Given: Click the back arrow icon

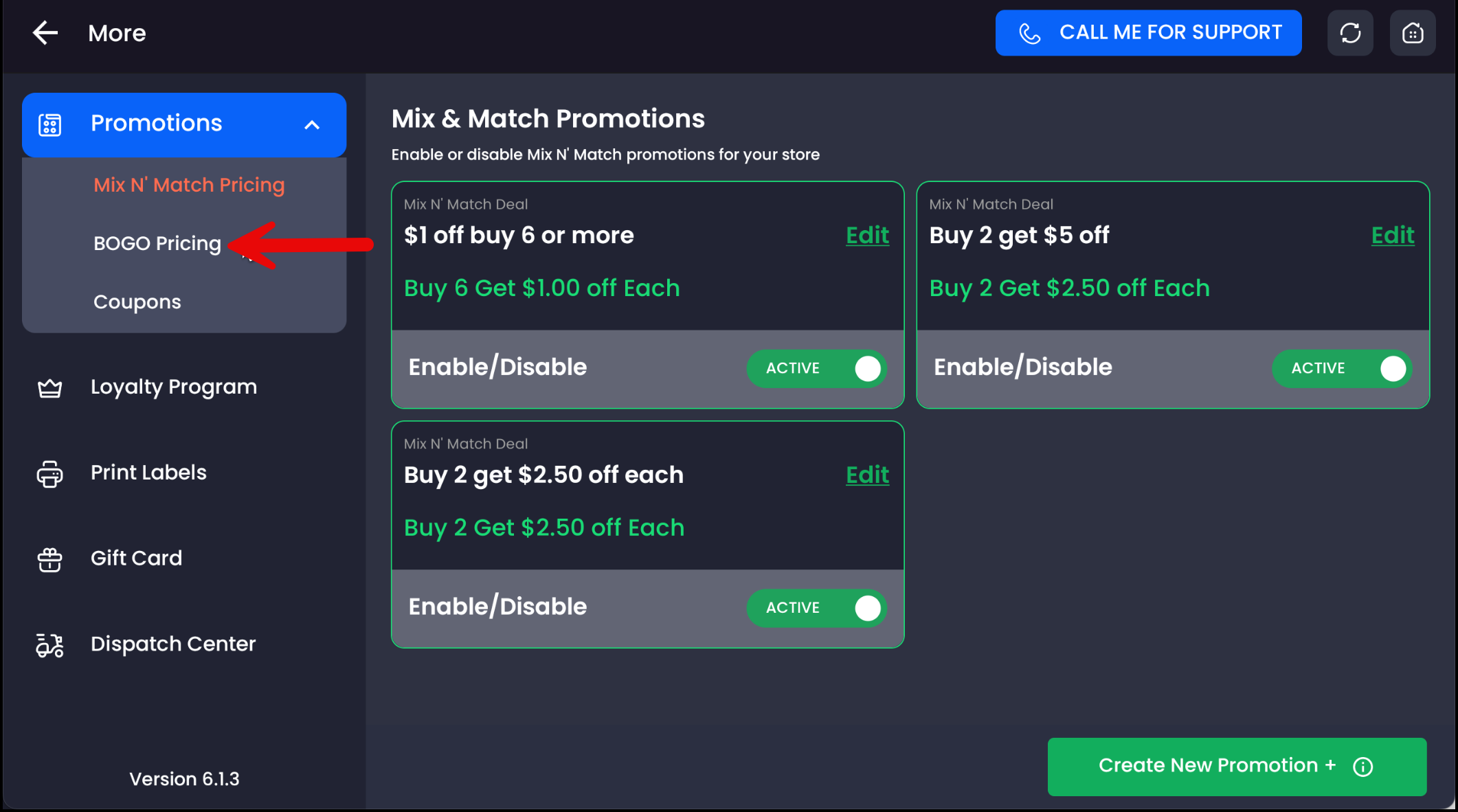Looking at the screenshot, I should click(45, 33).
